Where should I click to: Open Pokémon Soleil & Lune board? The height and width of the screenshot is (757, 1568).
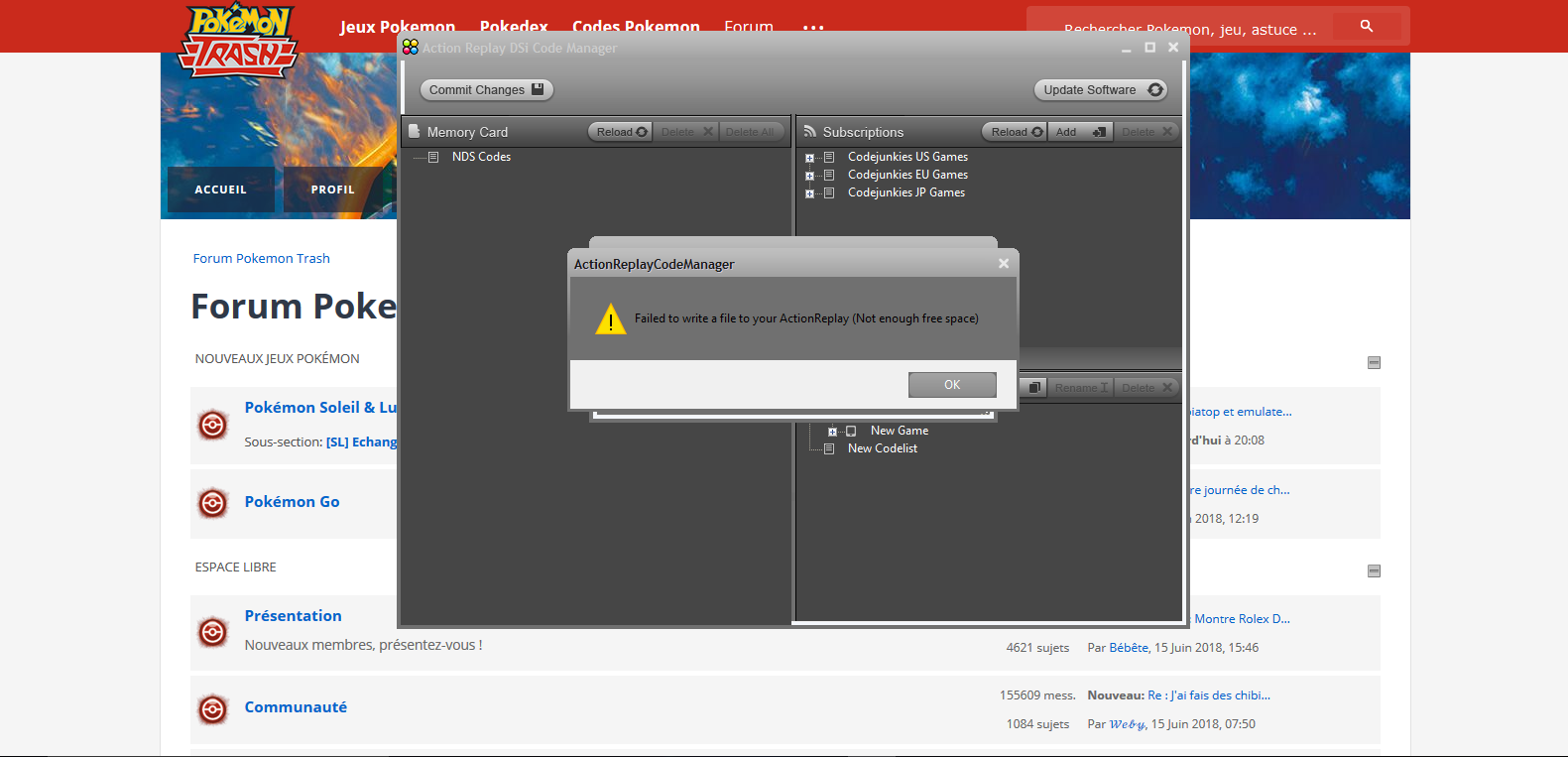point(320,407)
